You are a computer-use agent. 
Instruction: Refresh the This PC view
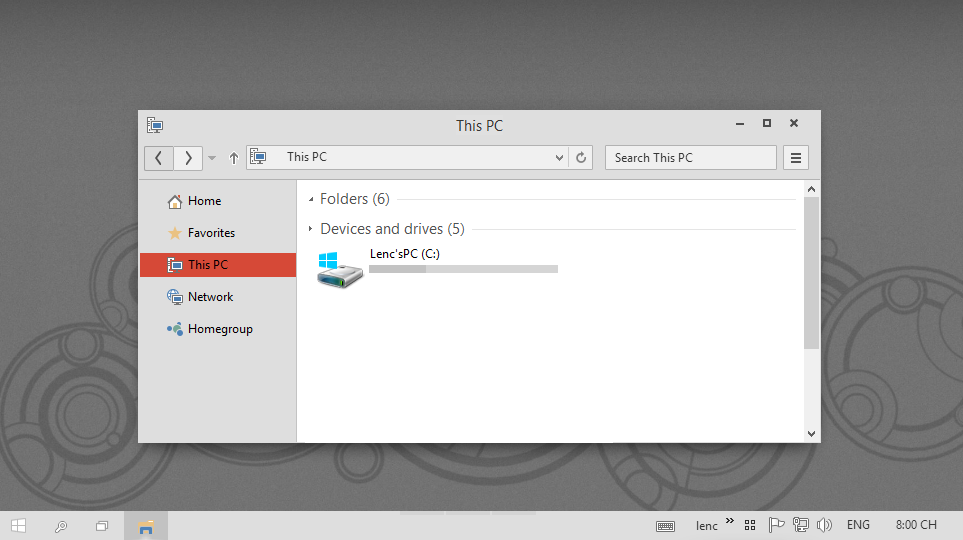(580, 158)
